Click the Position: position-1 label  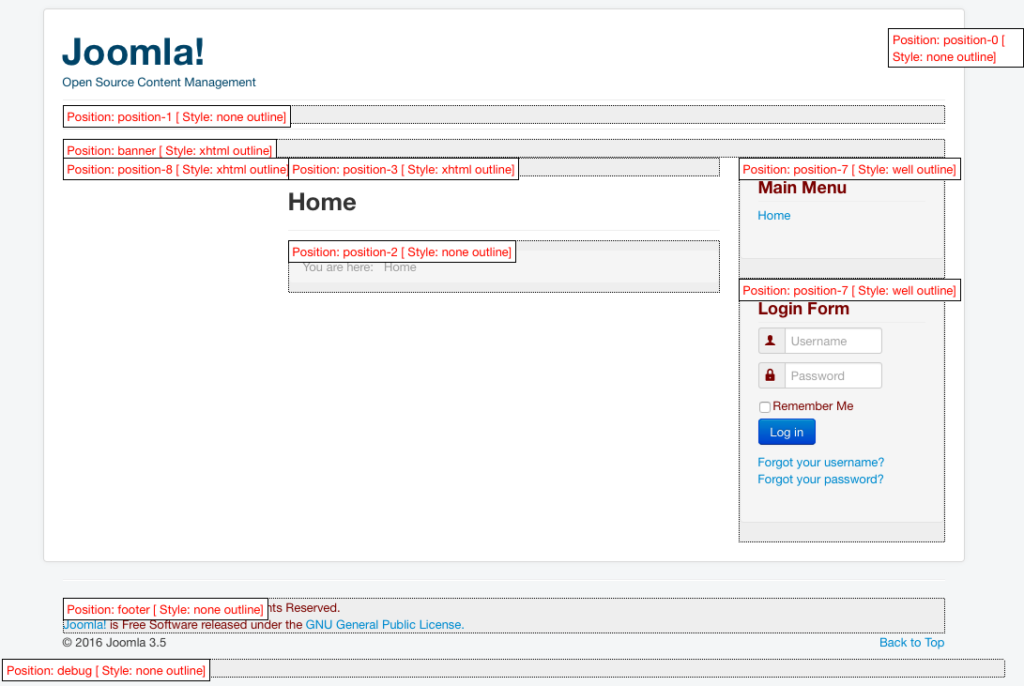pyautogui.click(x=176, y=117)
